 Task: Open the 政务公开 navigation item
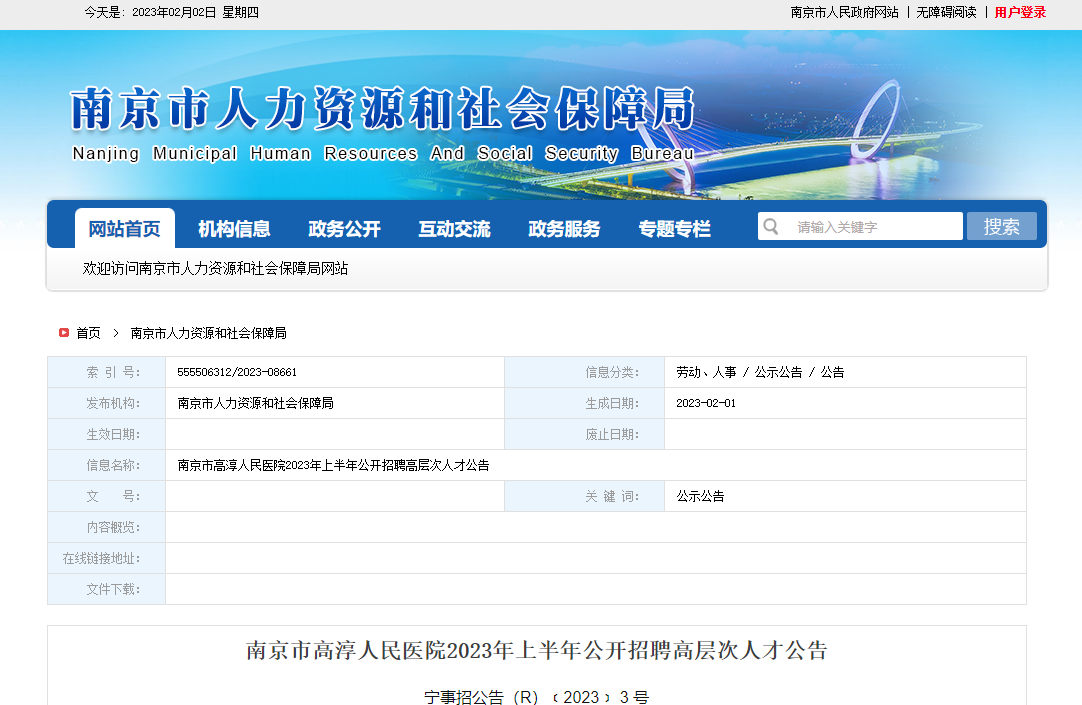(344, 229)
